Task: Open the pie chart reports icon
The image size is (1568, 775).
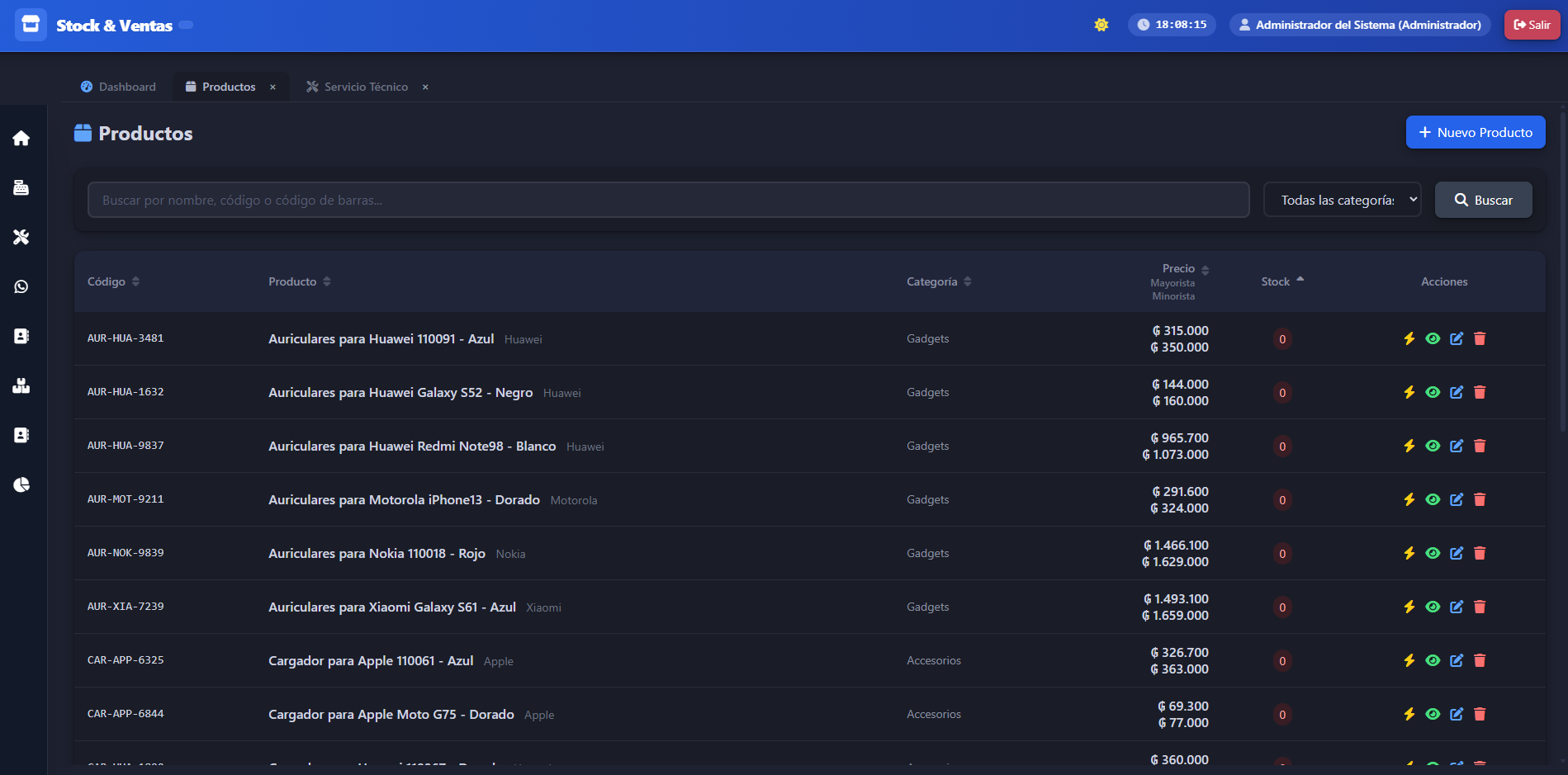Action: pos(21,484)
